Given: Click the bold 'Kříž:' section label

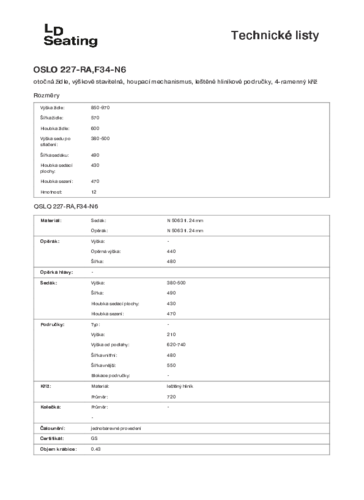Looking at the screenshot, I should coord(46,386).
